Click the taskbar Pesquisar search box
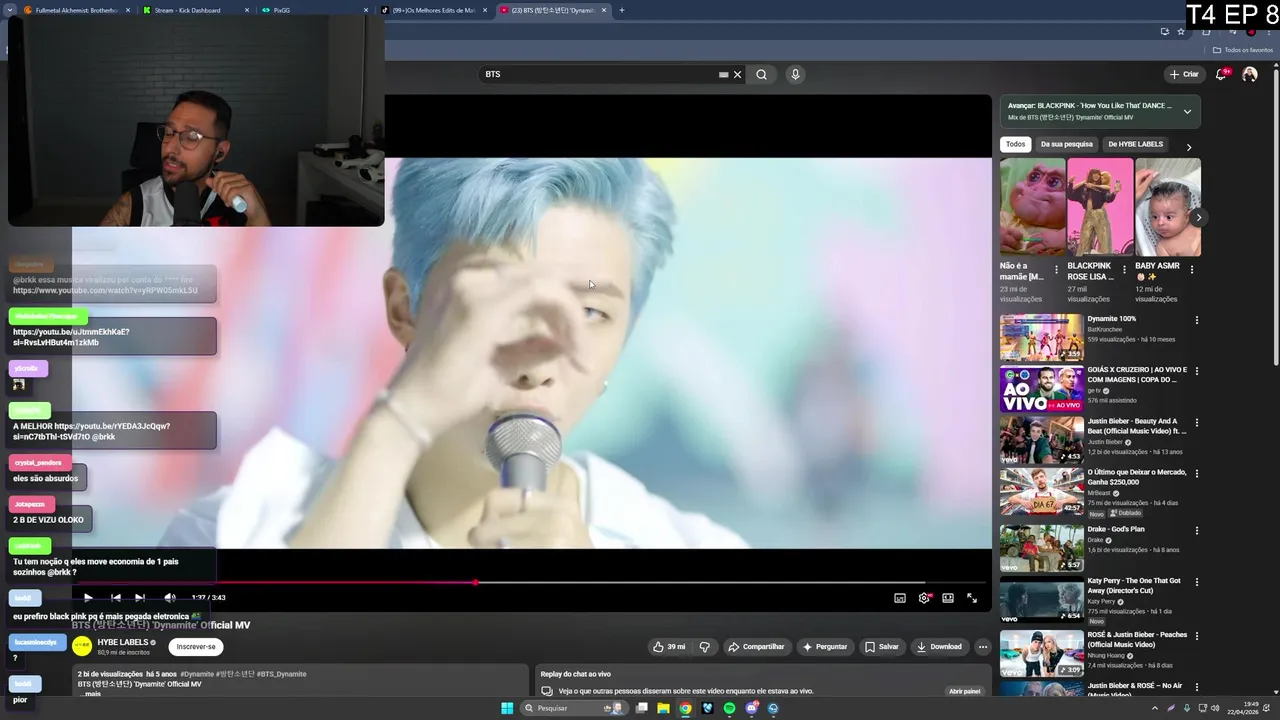Screen dimensions: 1280x720 click(575, 708)
